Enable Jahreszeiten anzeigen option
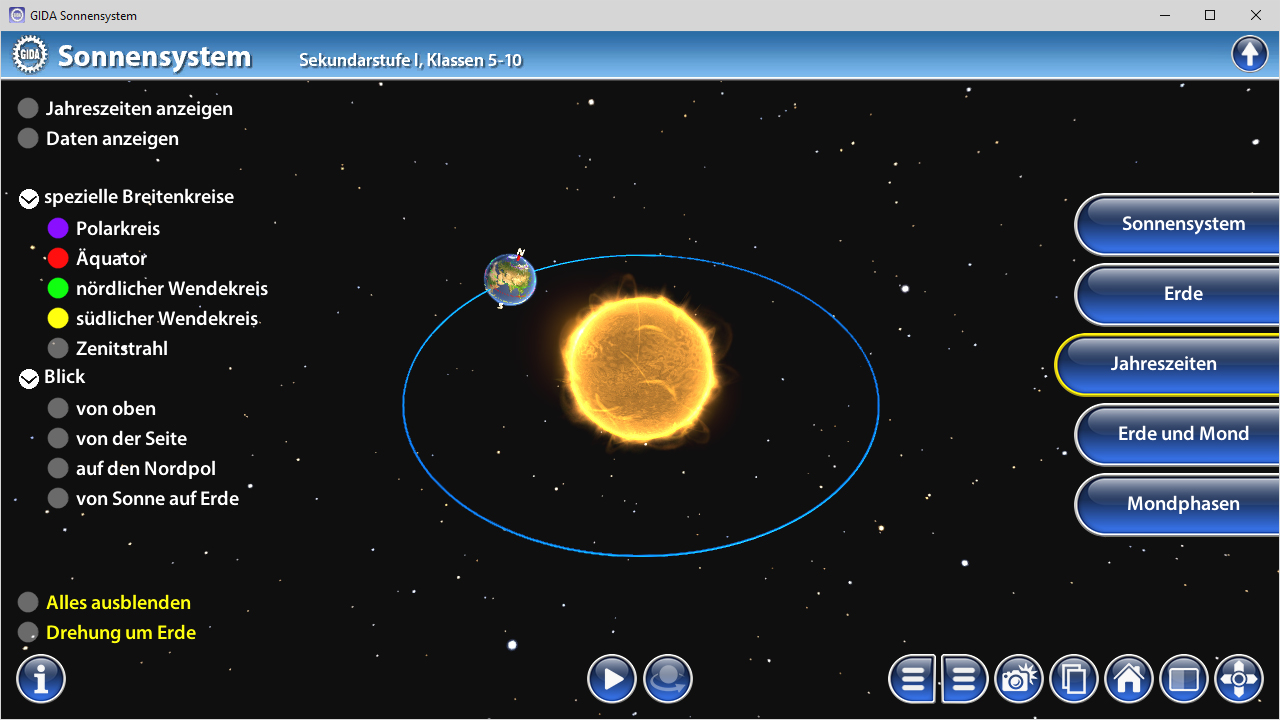 pos(28,109)
